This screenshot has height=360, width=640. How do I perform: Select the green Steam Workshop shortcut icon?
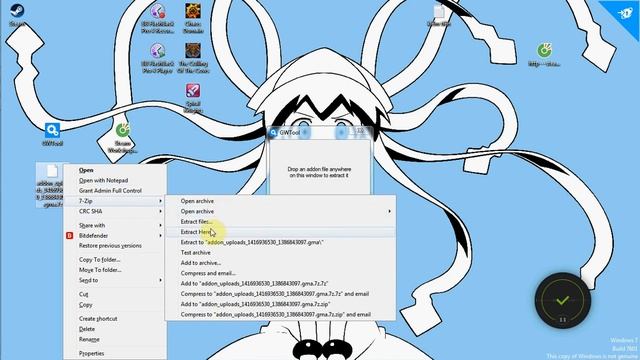[x=122, y=131]
